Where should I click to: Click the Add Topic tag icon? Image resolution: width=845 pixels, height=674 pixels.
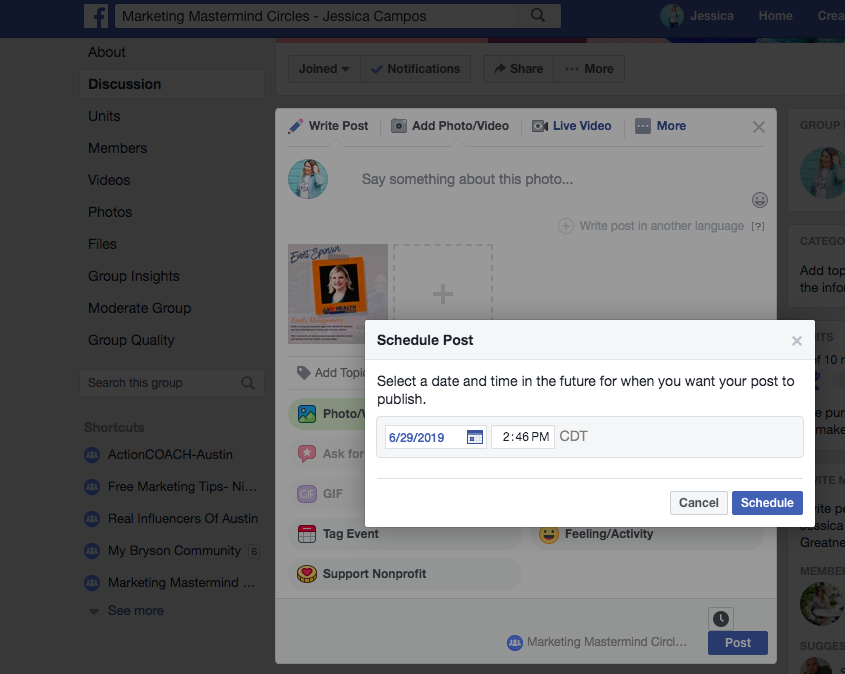point(303,373)
